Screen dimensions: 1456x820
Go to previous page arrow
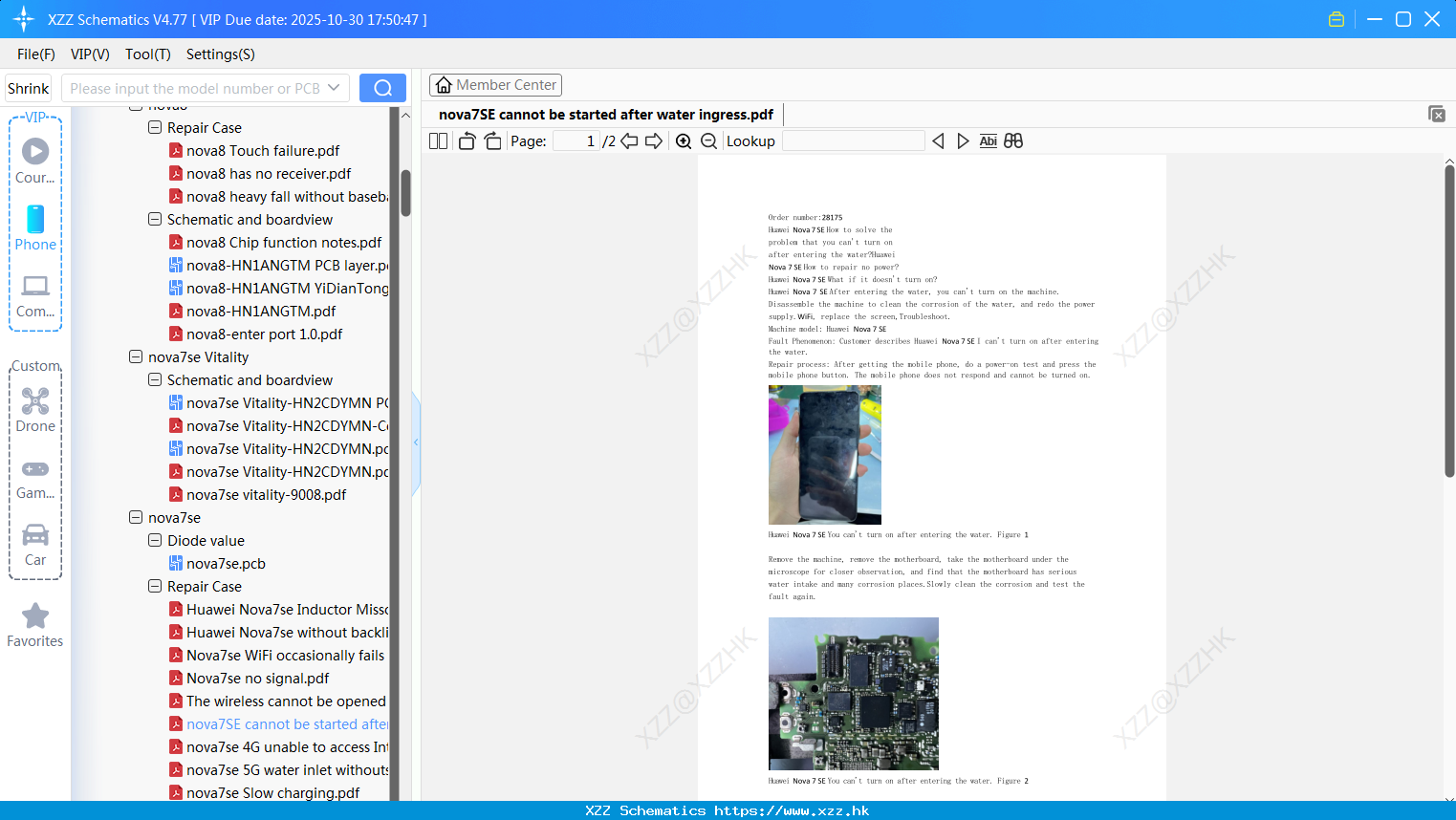[x=629, y=141]
